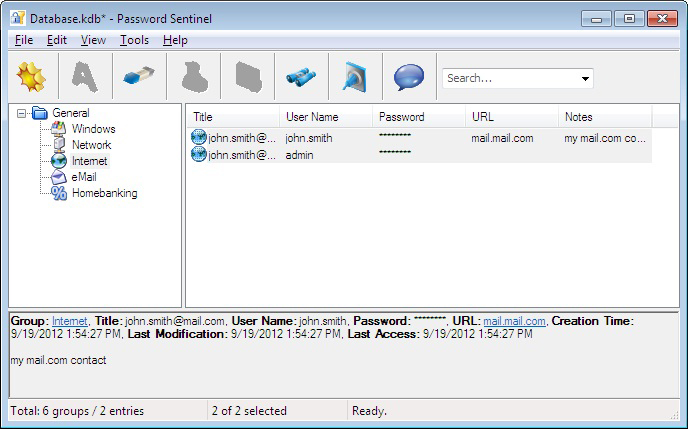Screen dimensions: 688x429
Task: Click the Internet globe icon in tree
Action: click(58, 161)
